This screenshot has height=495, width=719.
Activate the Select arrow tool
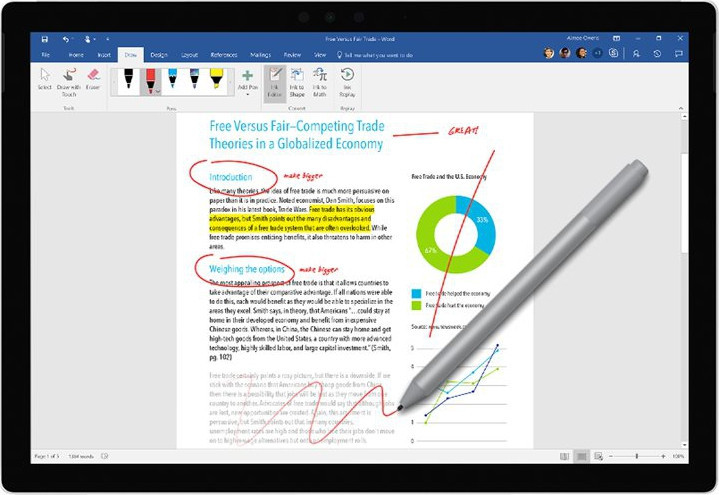[44, 79]
